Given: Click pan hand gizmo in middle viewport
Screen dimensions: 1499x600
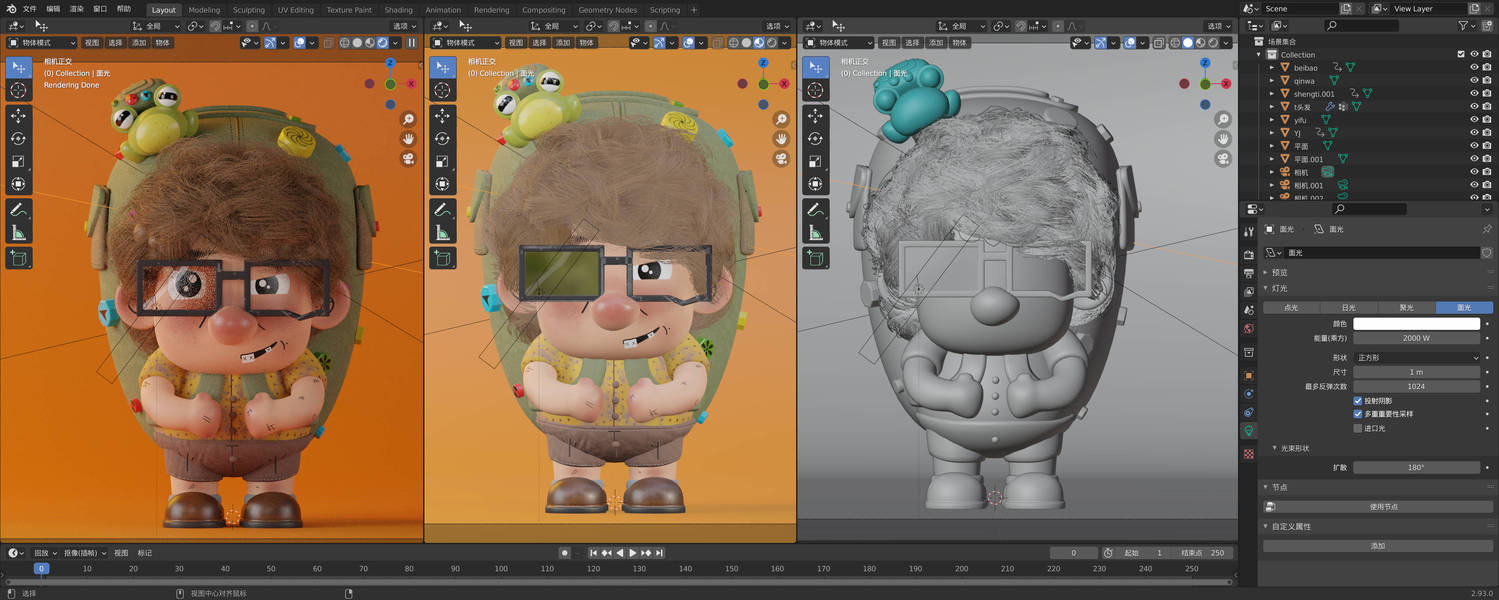Looking at the screenshot, I should point(782,139).
